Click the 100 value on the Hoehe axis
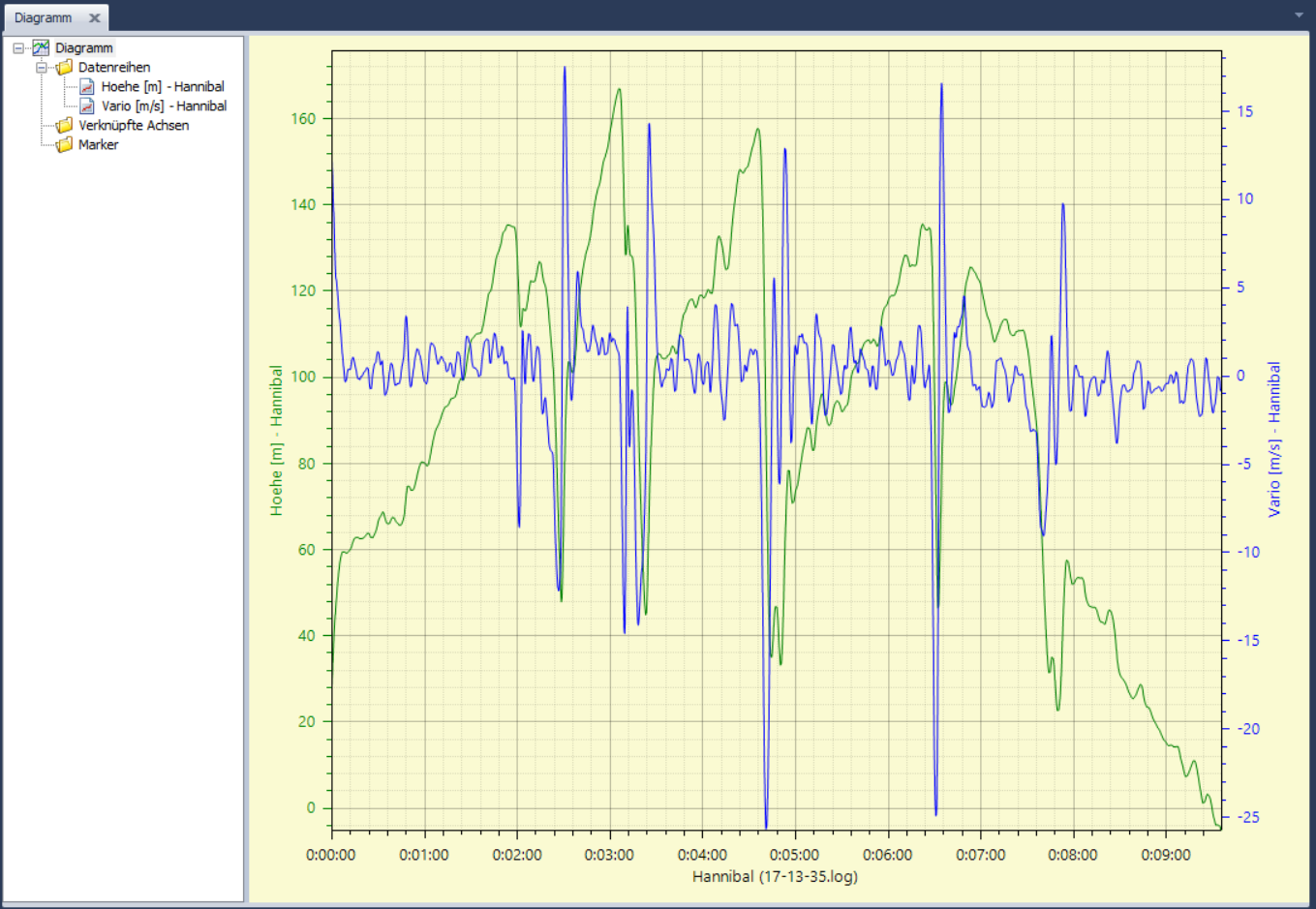The height and width of the screenshot is (909, 1316). pyautogui.click(x=304, y=377)
